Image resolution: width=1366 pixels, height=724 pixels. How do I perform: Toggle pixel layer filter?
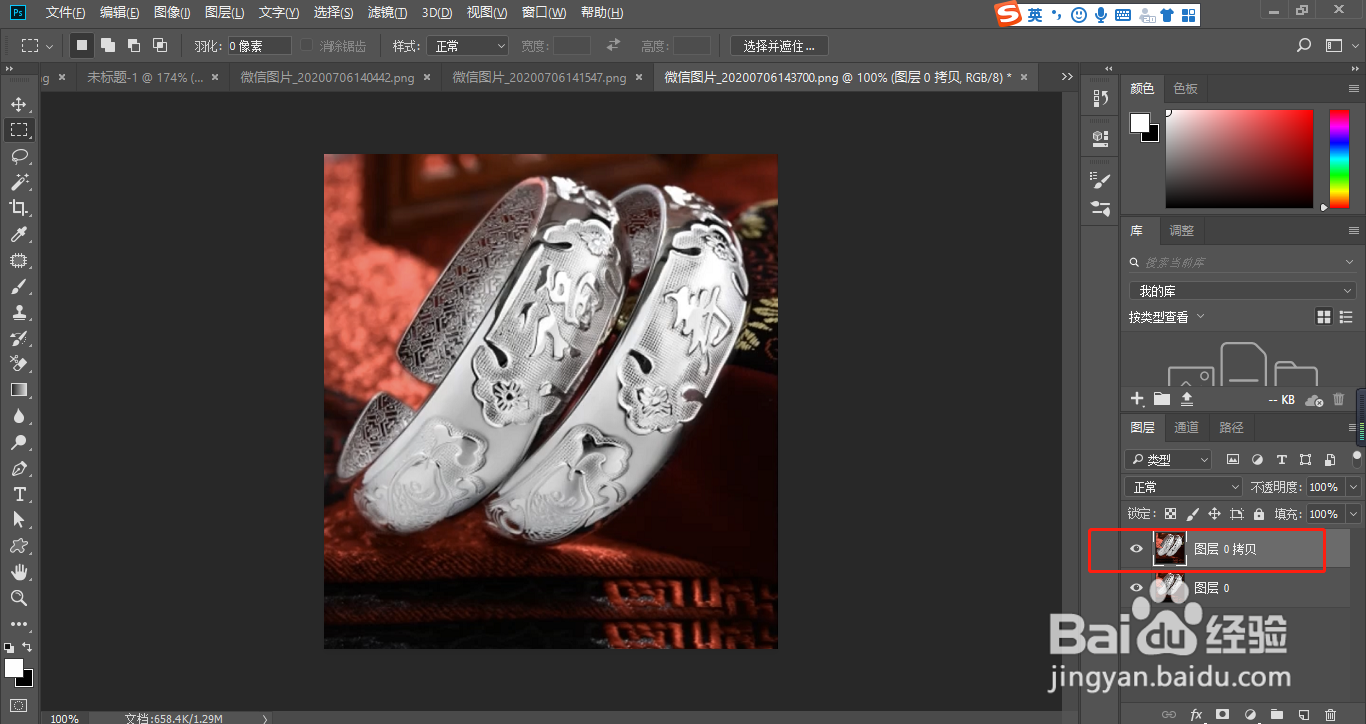coord(1233,460)
